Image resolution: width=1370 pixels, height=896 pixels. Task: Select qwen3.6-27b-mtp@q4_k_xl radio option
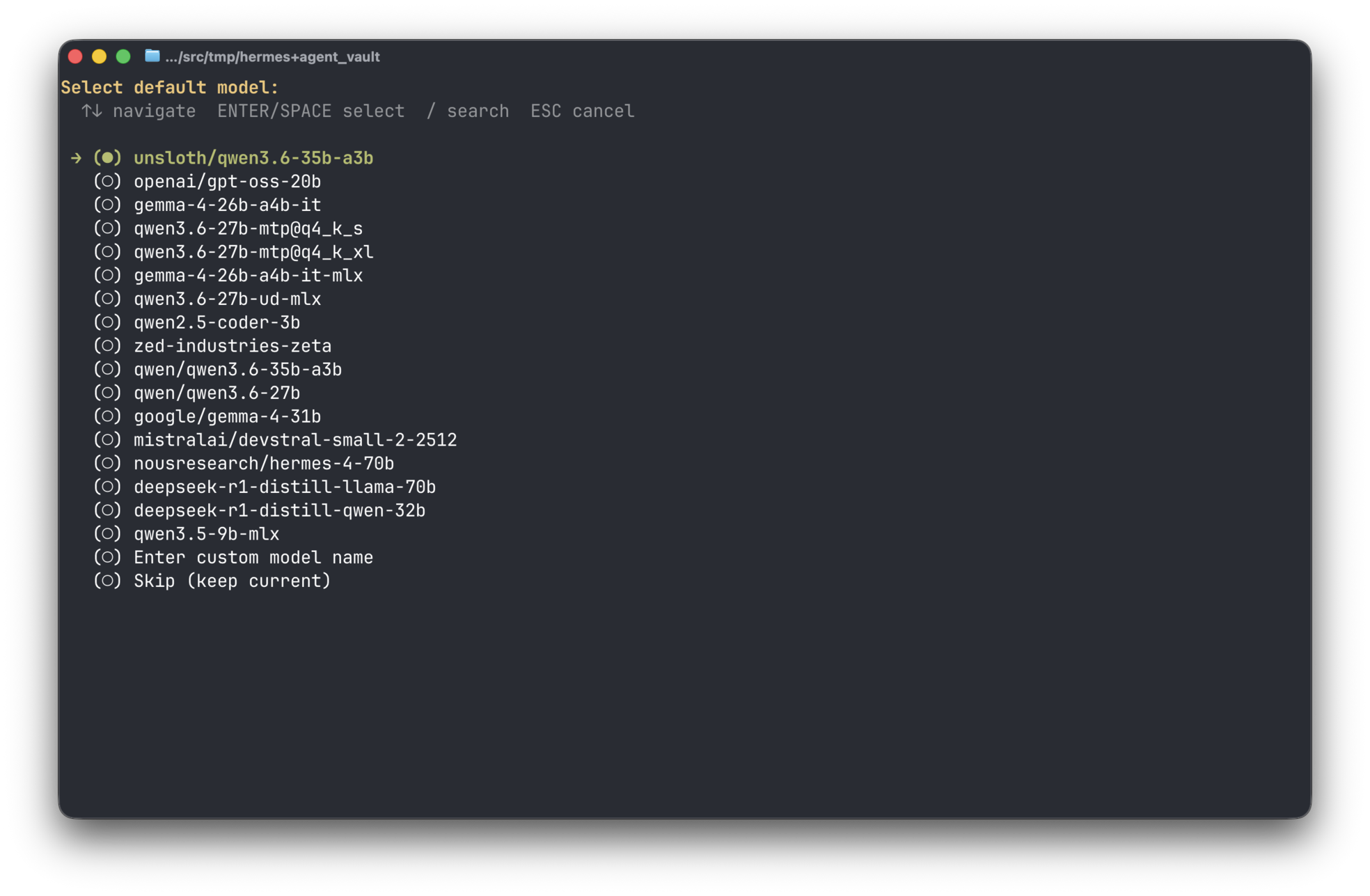click(107, 252)
